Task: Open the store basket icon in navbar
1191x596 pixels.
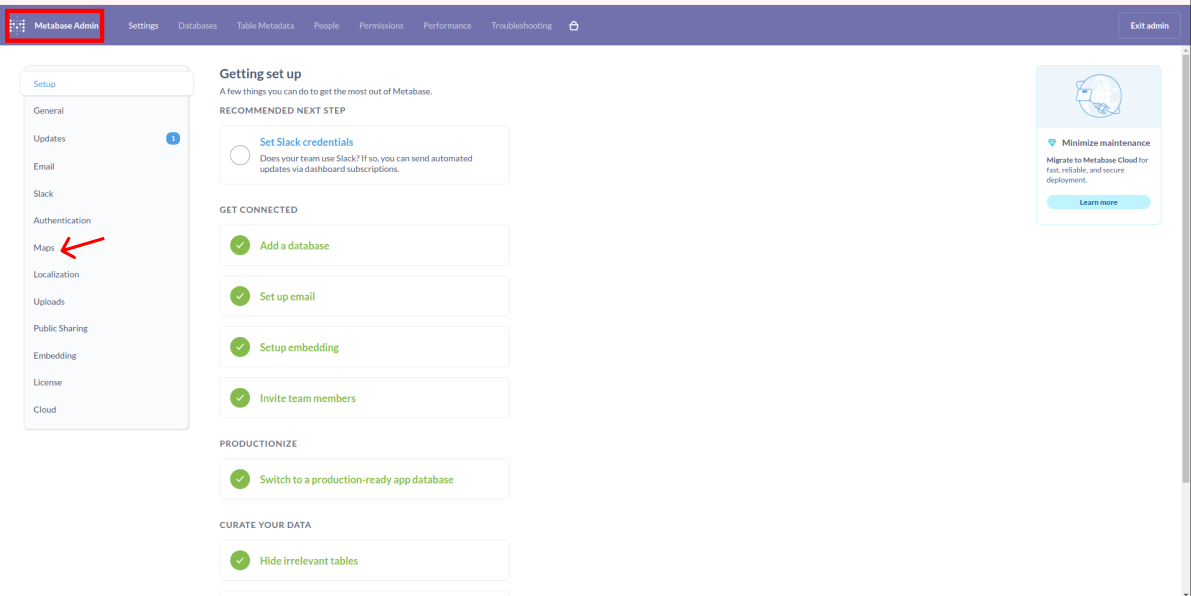Action: point(573,26)
